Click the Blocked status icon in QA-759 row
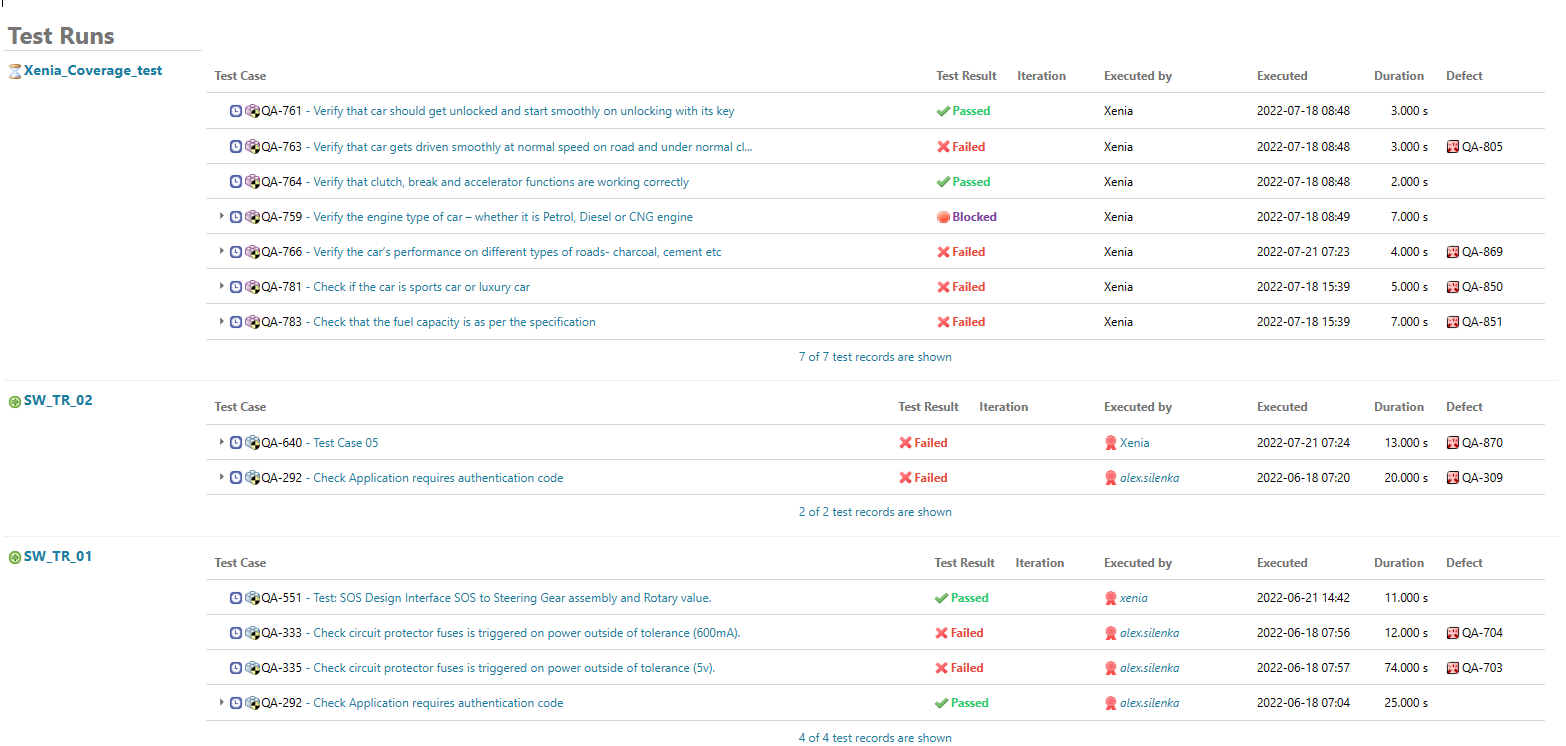Screen dimensions: 1566x746 [x=943, y=217]
